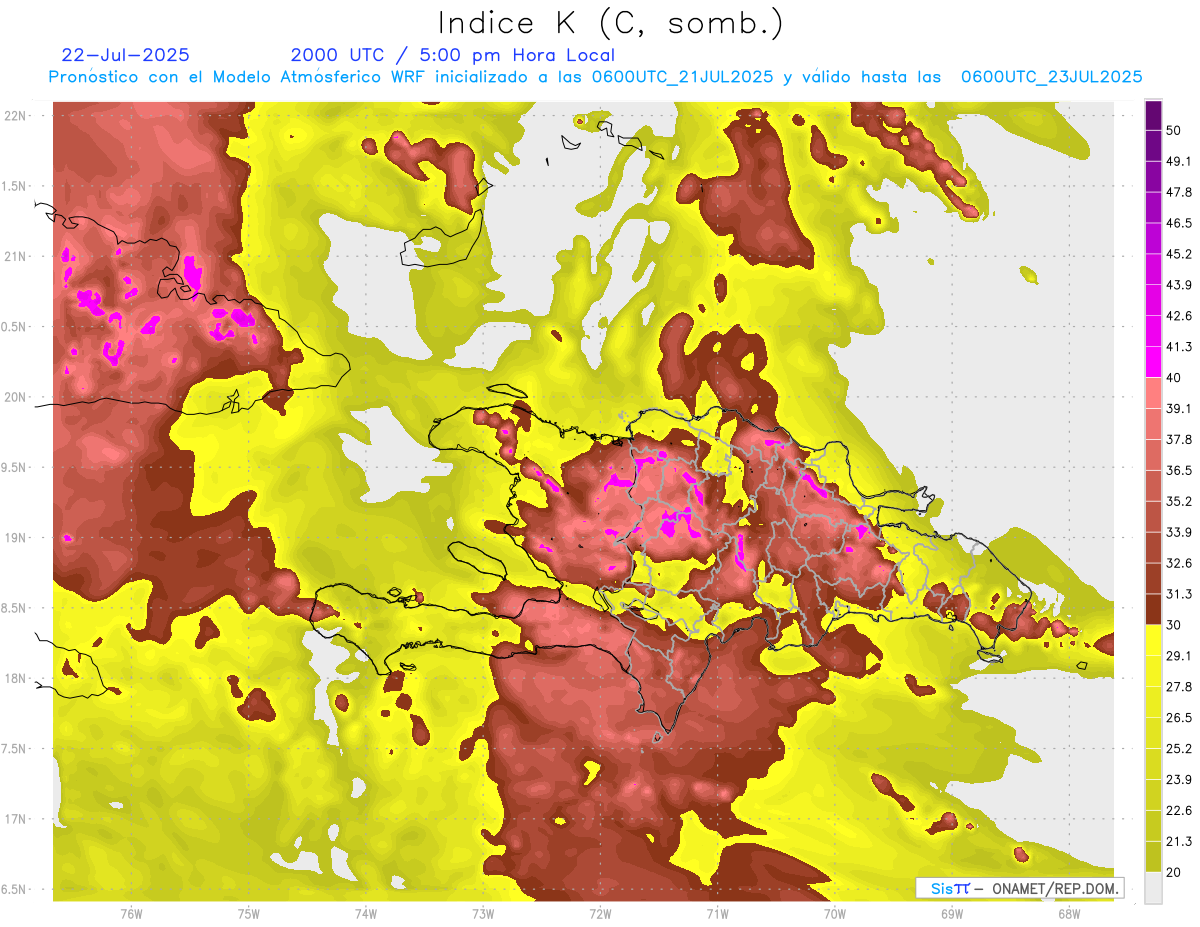Select the '0600UTC_21JUL2025' initialization time
1200x927 pixels.
pos(682,77)
